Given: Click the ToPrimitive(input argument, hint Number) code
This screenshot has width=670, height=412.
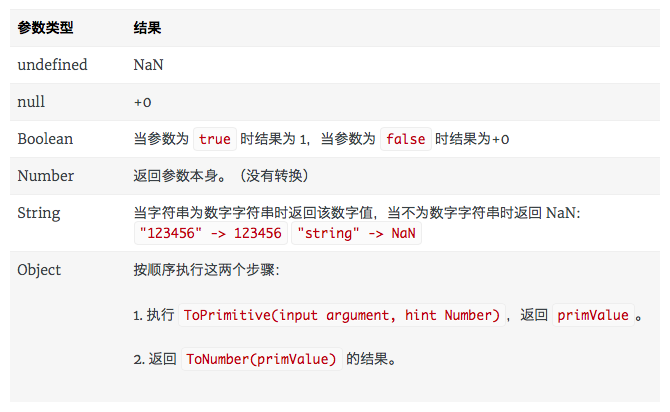Looking at the screenshot, I should [342, 315].
